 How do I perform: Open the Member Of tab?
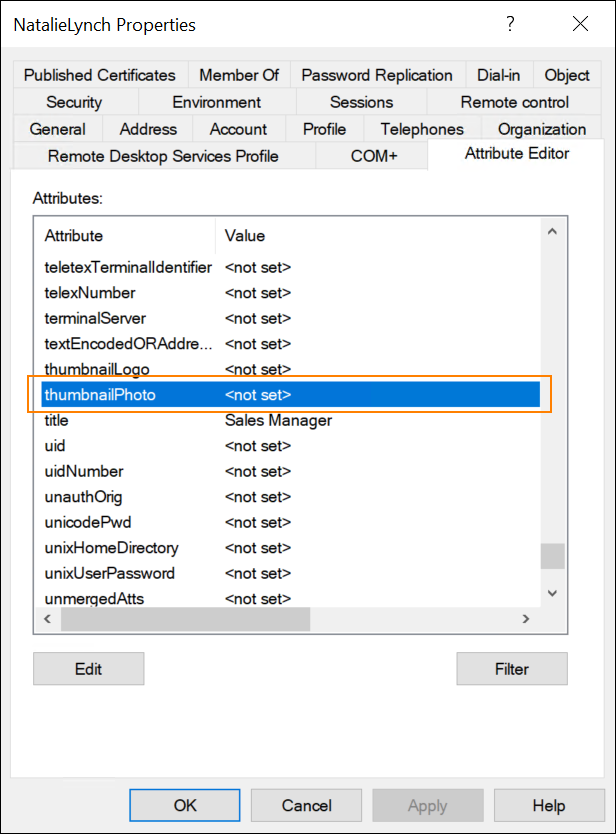(x=239, y=74)
